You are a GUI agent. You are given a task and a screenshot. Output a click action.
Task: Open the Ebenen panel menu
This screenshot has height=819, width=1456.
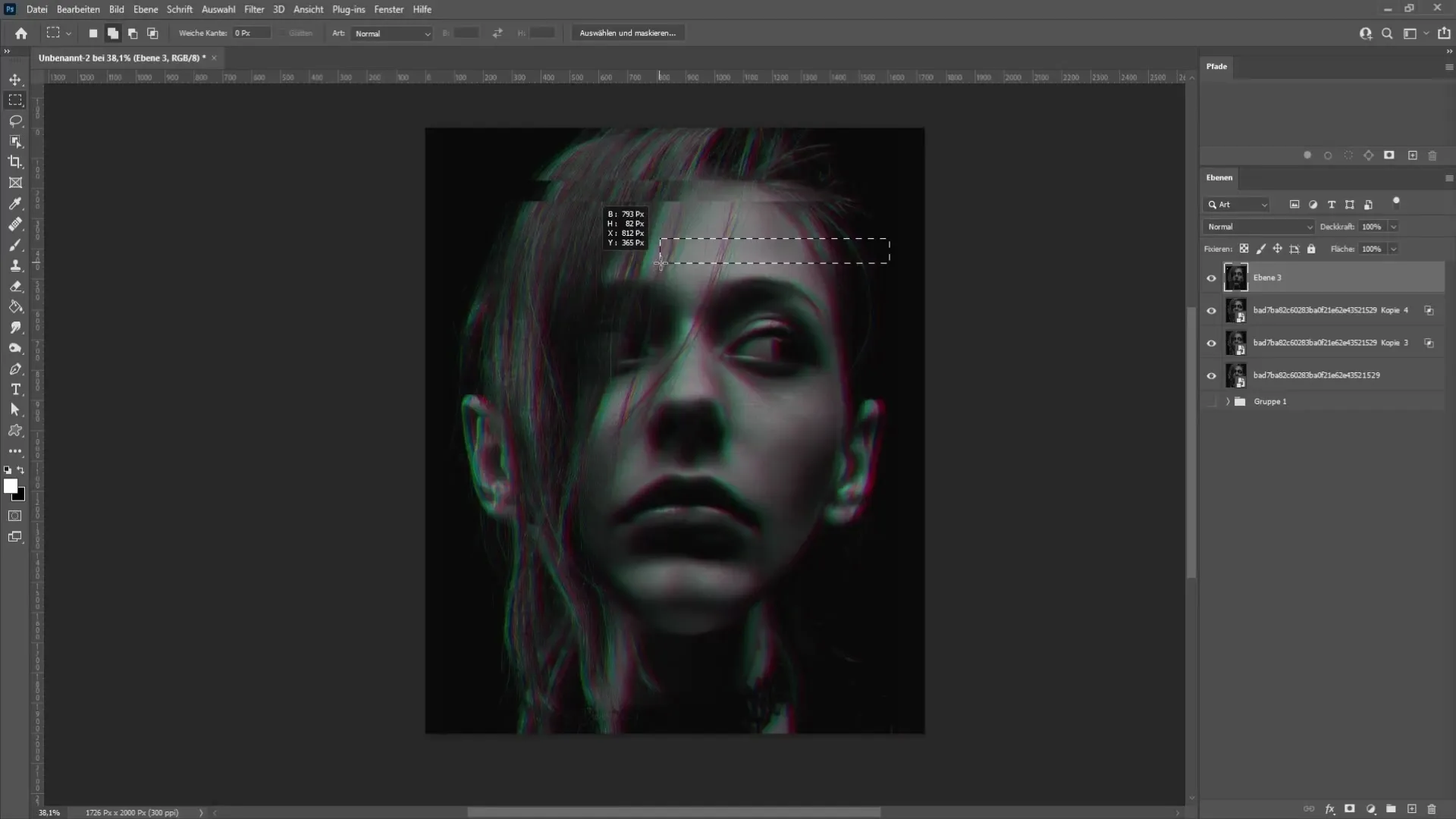(x=1449, y=178)
